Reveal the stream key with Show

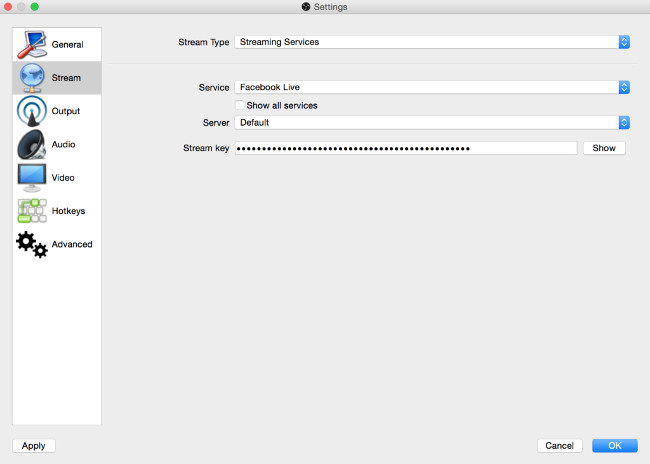604,148
